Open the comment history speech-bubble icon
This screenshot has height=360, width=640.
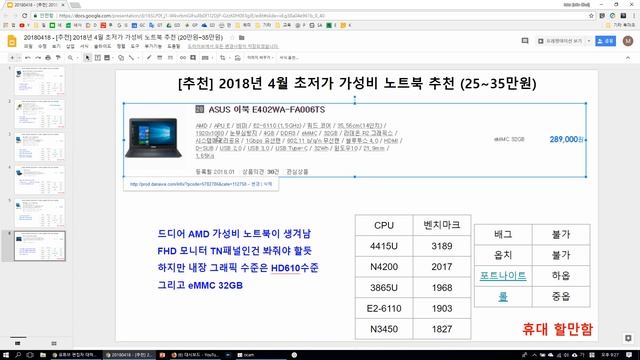[x=525, y=41]
